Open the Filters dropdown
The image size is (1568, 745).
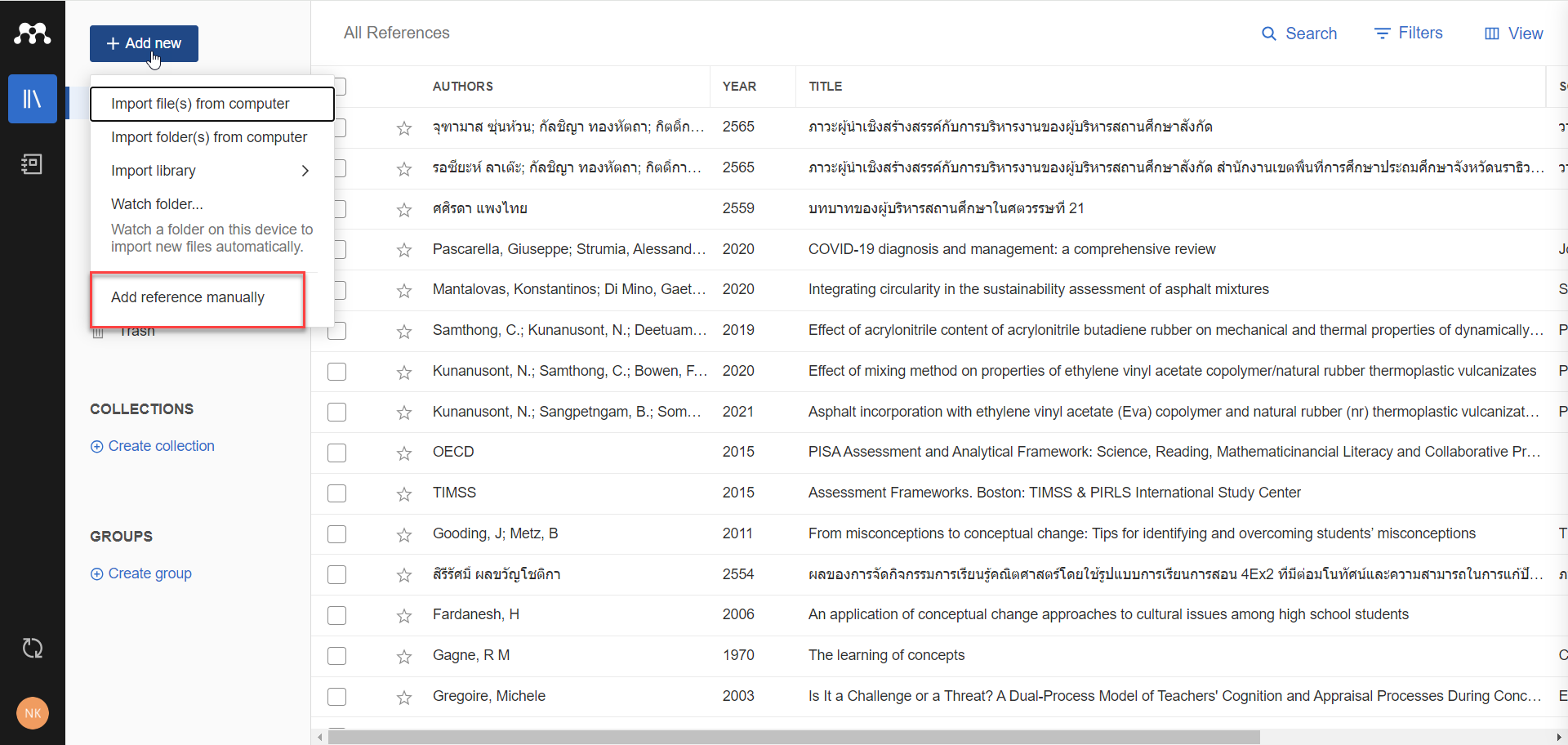coord(1409,33)
